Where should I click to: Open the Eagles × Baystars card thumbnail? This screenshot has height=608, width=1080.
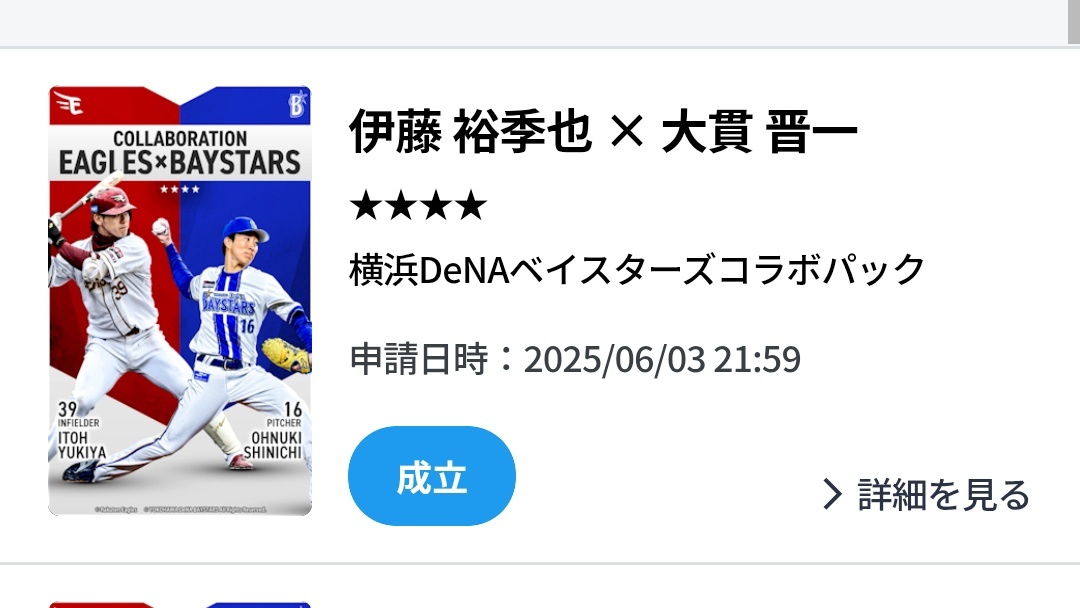[x=180, y=300]
